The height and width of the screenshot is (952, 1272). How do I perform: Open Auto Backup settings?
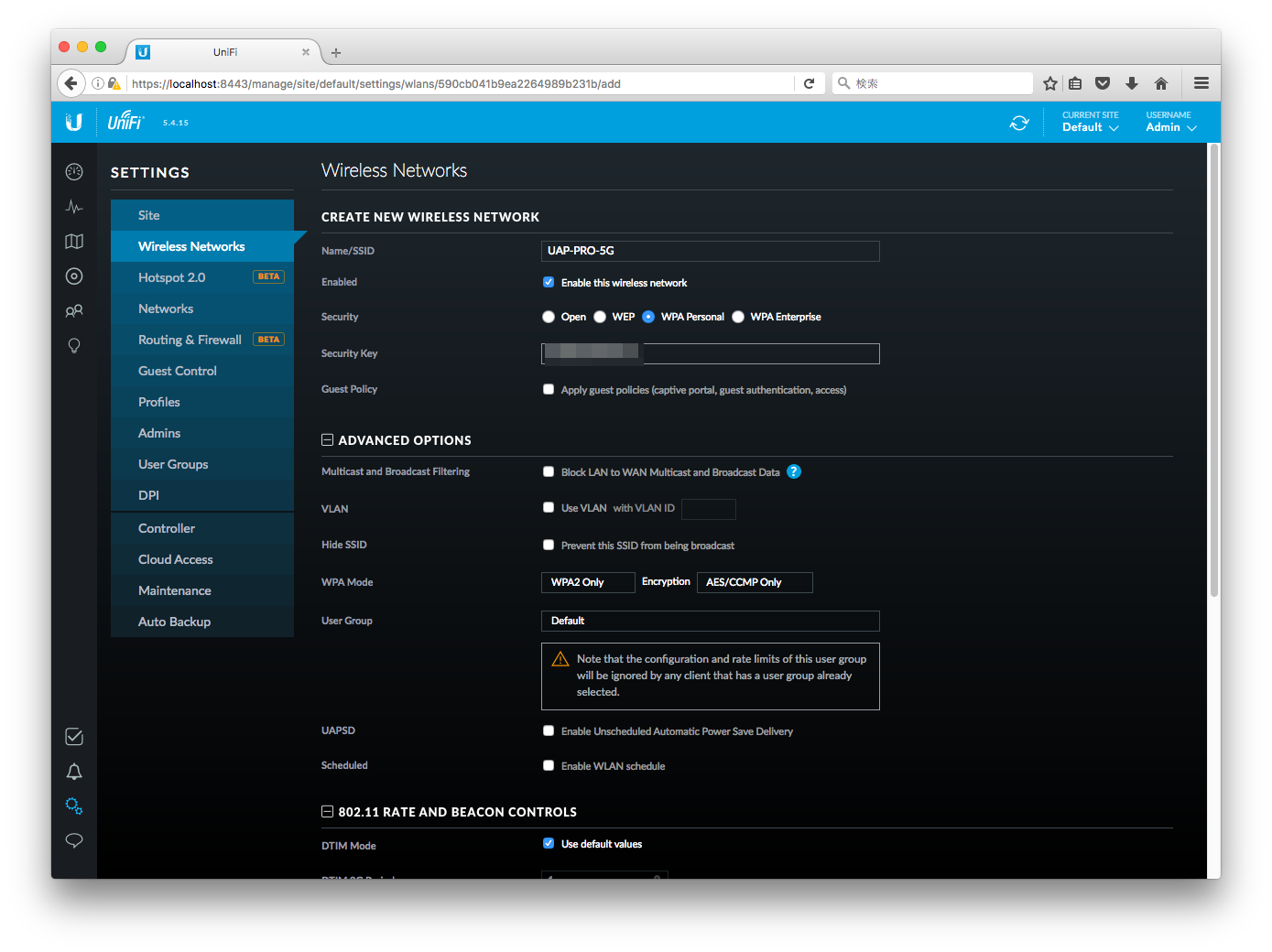click(202, 622)
